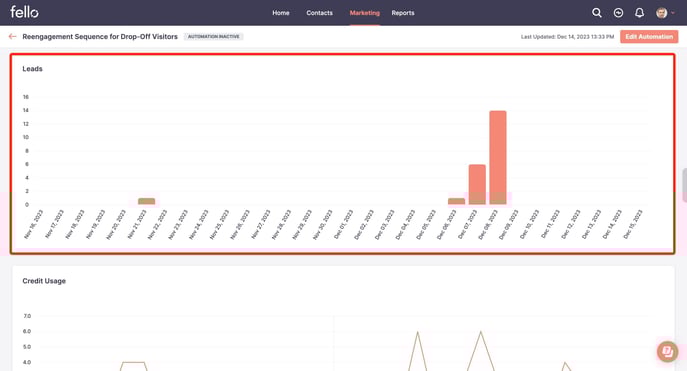
Task: Click the Dec 15, 2023 axis label
Action: [633, 224]
